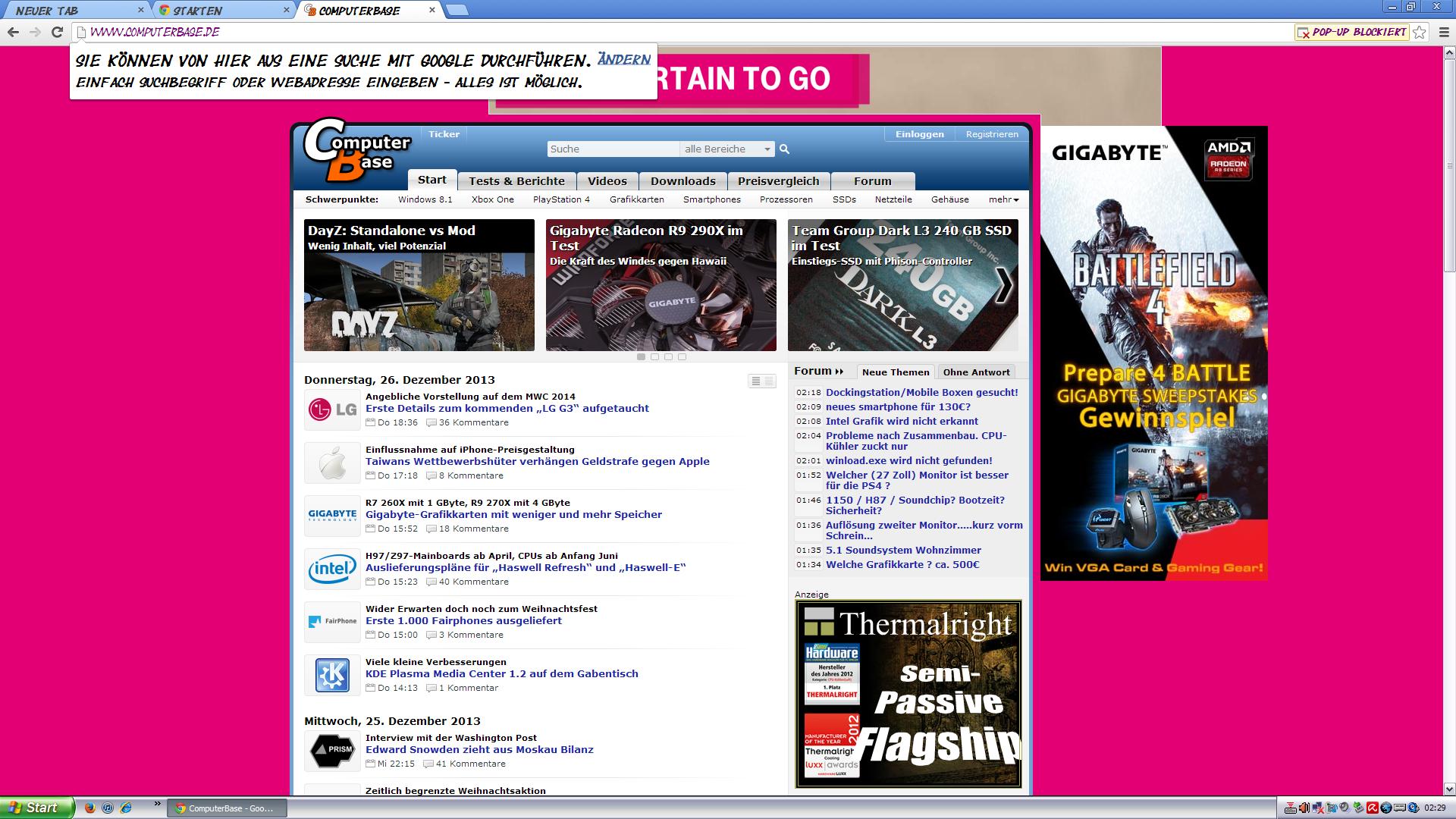Open 'Edward Snowden zieht aus Moskau Bilanz' article
Viewport: 1456px width, 819px height.
click(479, 749)
